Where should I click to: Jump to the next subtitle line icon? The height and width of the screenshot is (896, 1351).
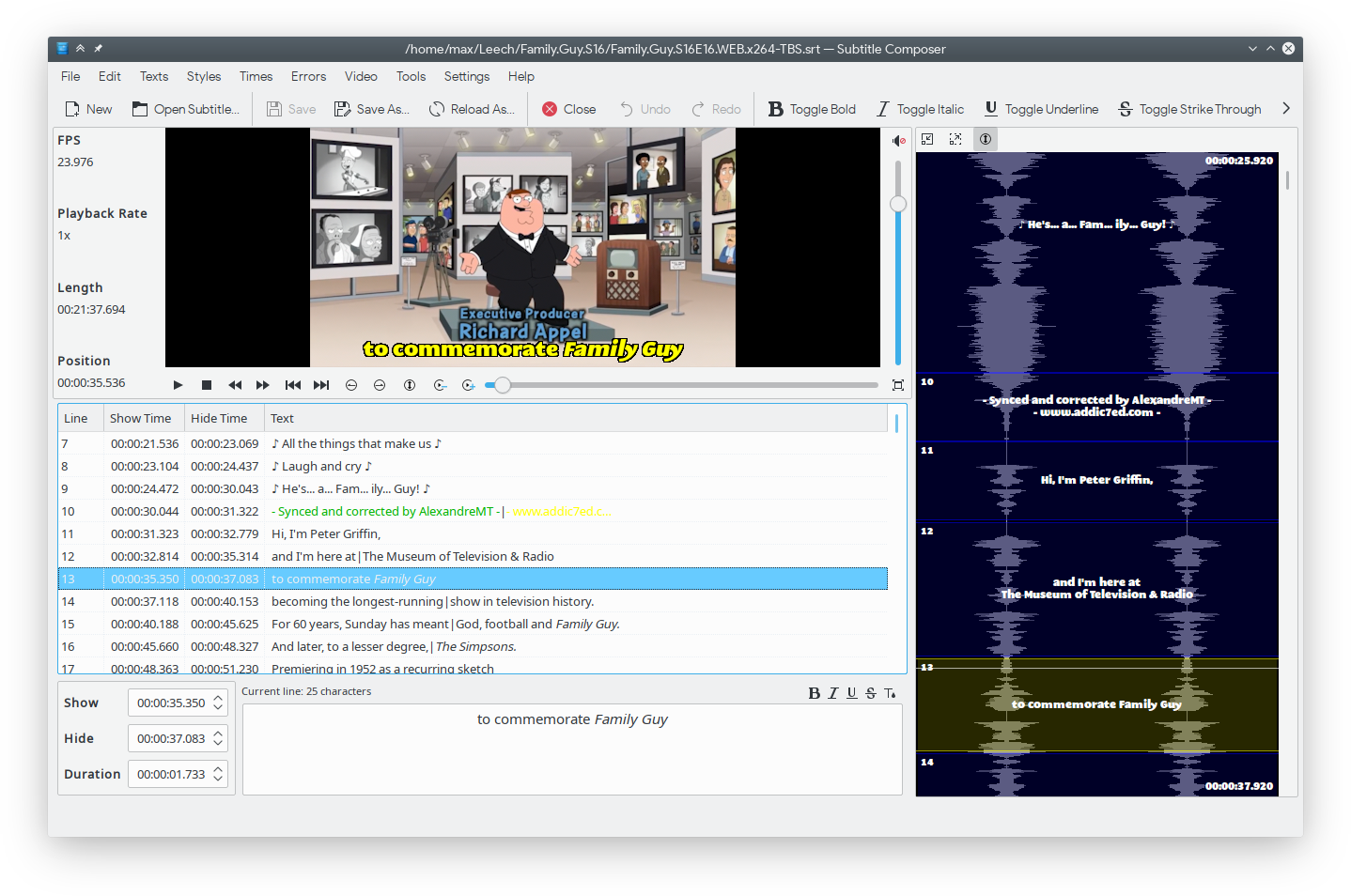[x=321, y=385]
